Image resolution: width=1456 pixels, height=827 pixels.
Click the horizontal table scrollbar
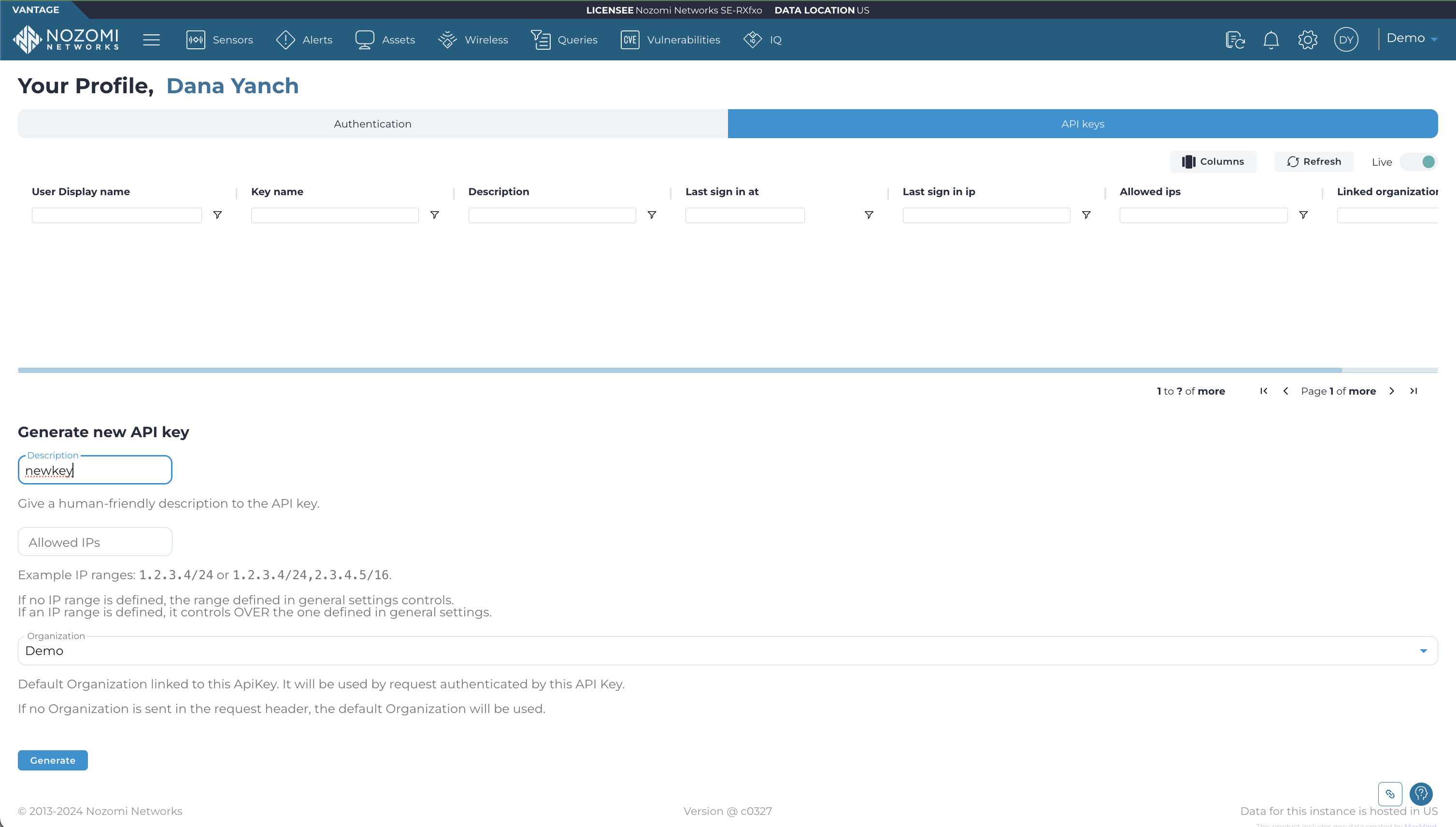(679, 371)
